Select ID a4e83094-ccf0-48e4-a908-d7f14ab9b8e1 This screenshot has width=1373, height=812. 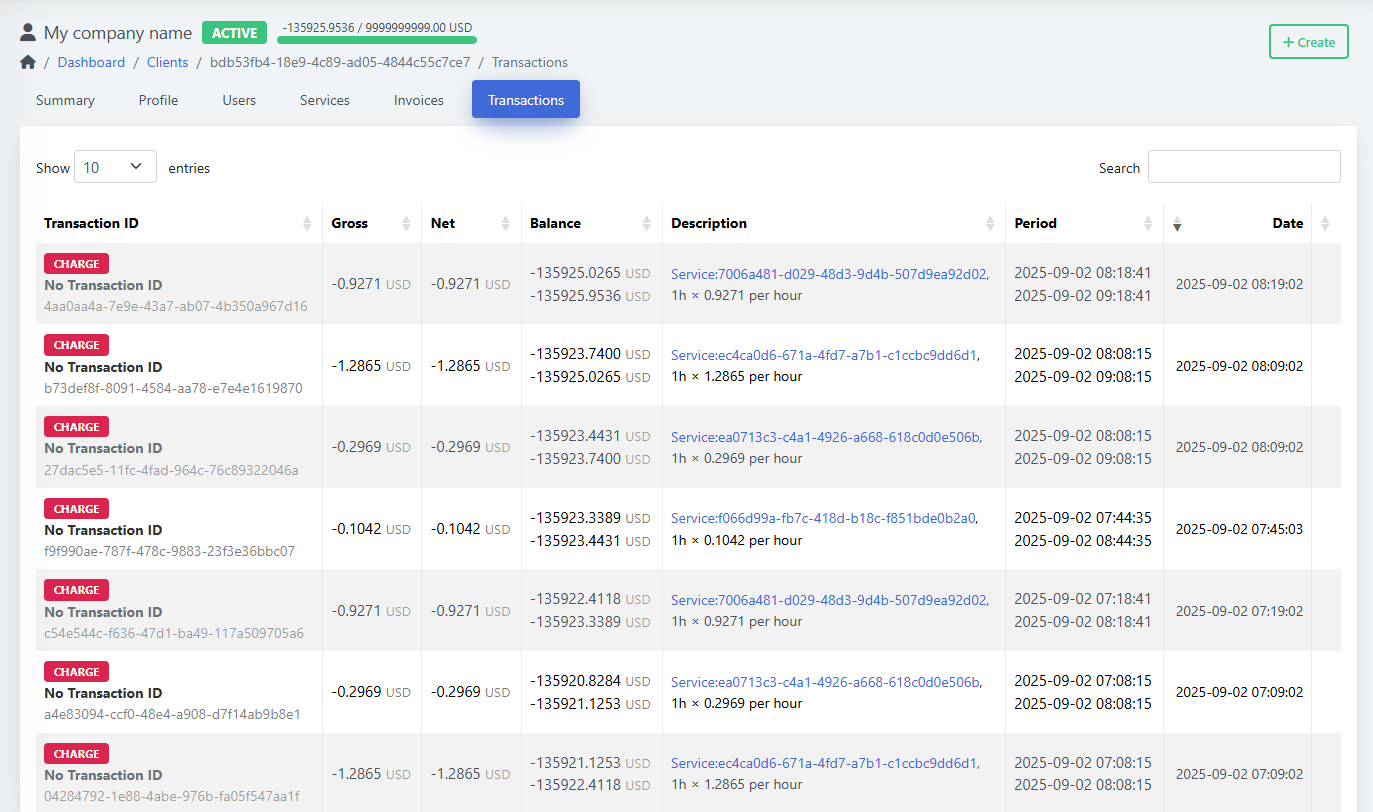172,715
